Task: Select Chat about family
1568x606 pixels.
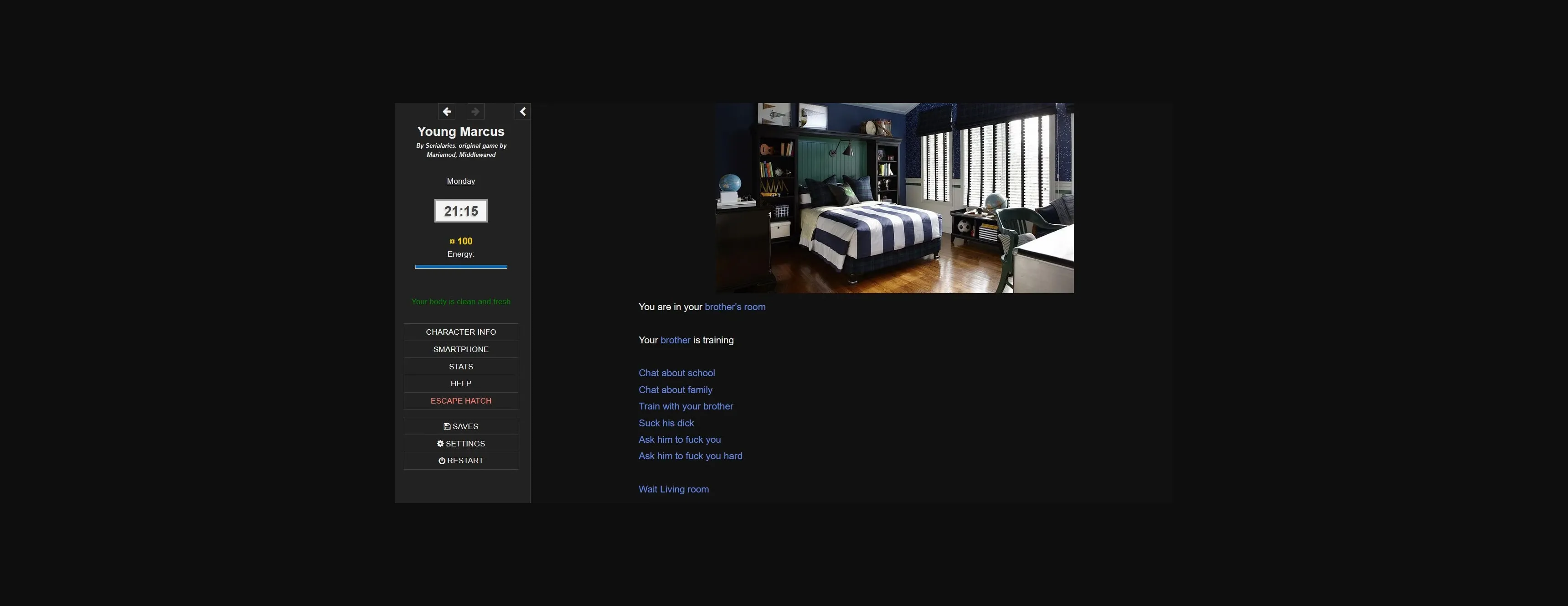Action: [x=675, y=390]
